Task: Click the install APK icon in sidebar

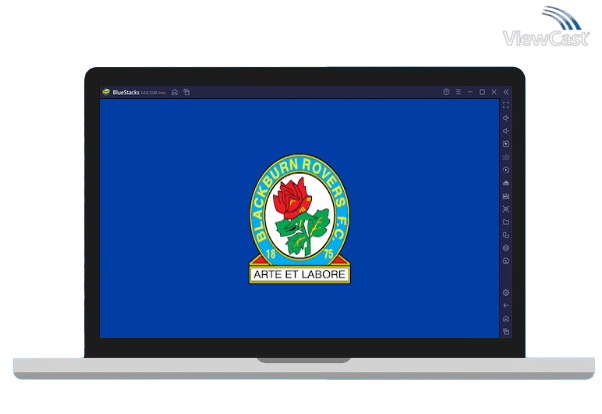Action: [x=506, y=183]
